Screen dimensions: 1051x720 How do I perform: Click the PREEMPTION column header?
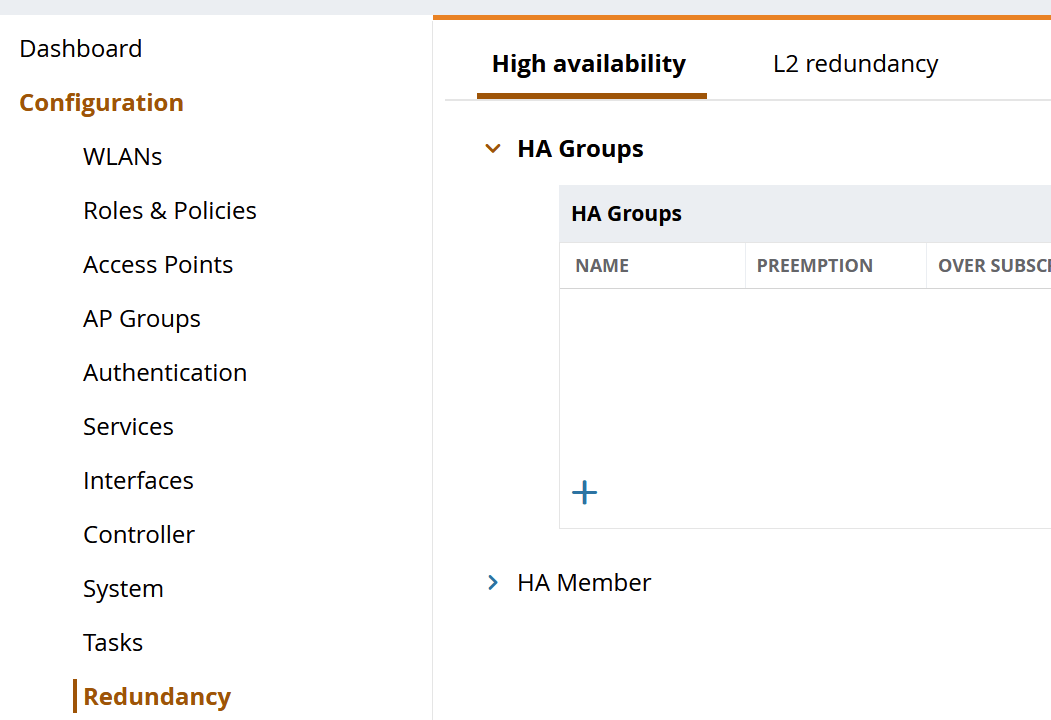pyautogui.click(x=814, y=265)
